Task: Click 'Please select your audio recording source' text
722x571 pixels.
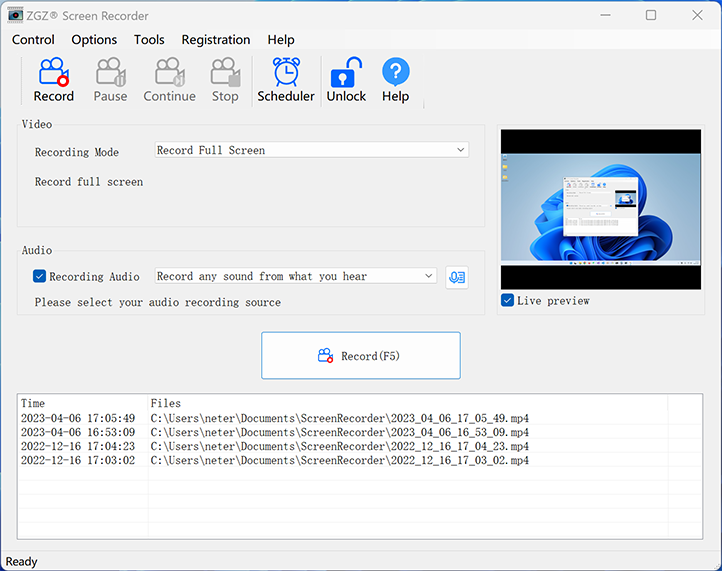Action: pos(157,303)
